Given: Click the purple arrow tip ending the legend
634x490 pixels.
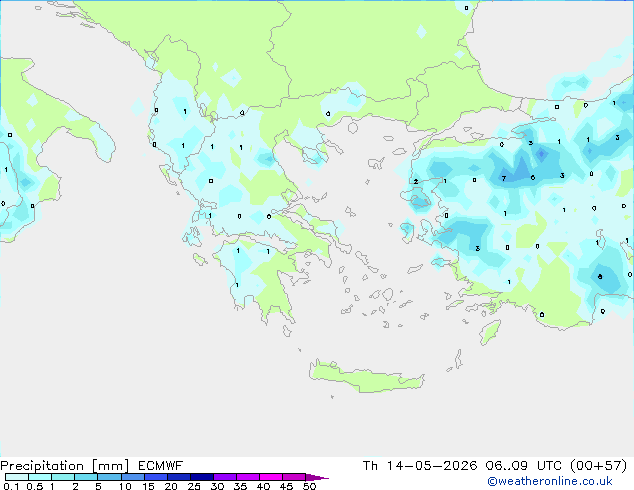Looking at the screenshot, I should 317,477.
